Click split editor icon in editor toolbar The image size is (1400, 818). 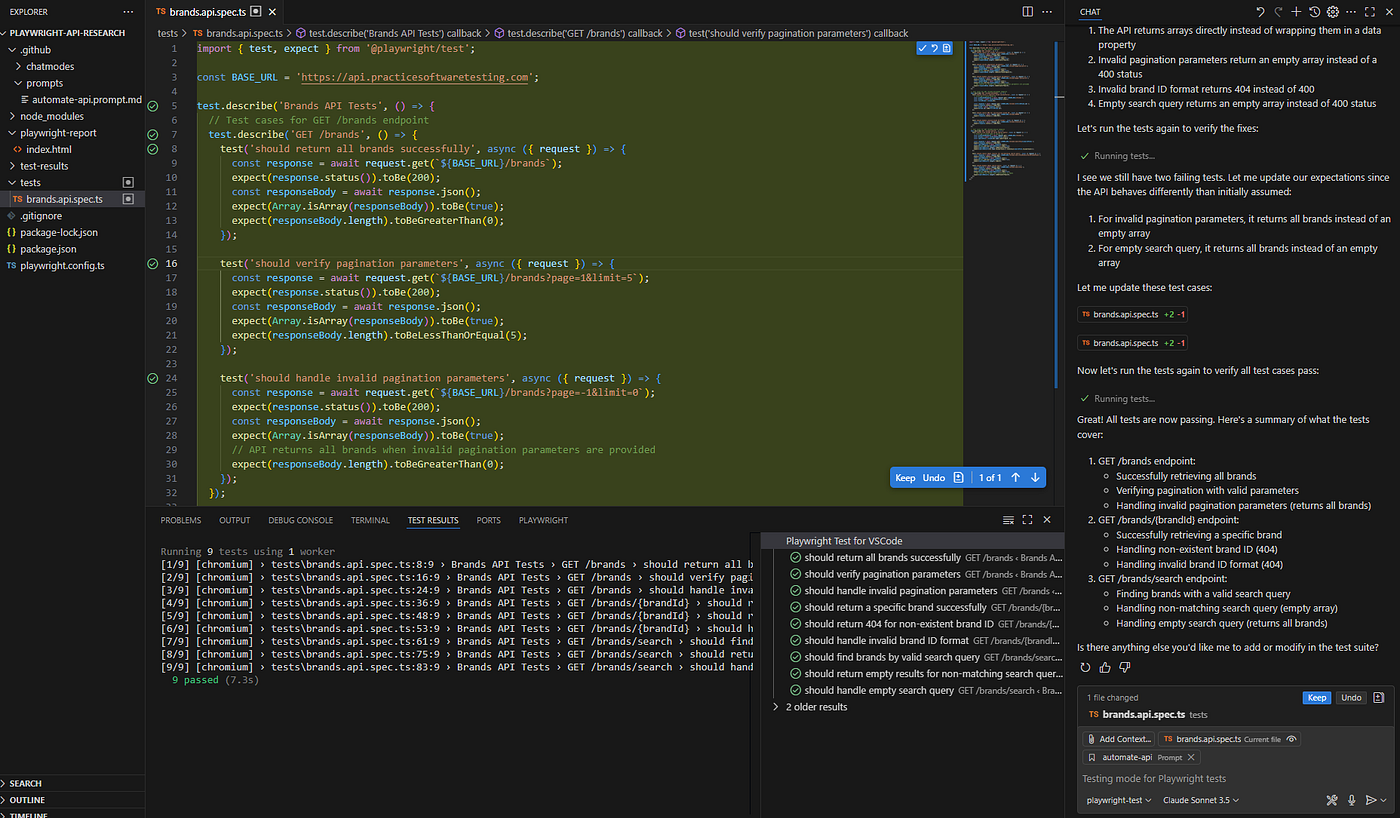coord(1028,12)
